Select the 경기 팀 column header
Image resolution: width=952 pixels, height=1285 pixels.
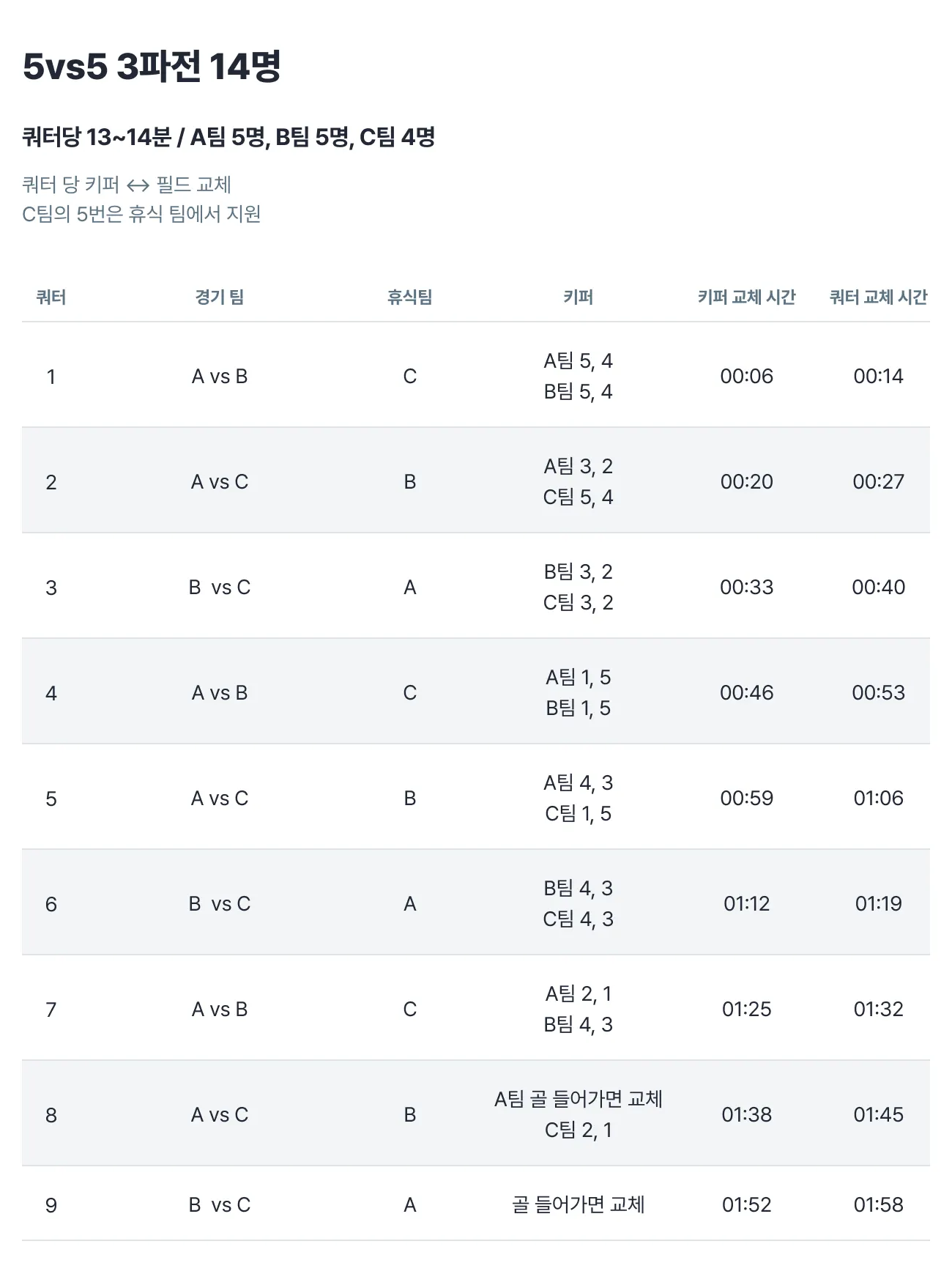point(220,297)
